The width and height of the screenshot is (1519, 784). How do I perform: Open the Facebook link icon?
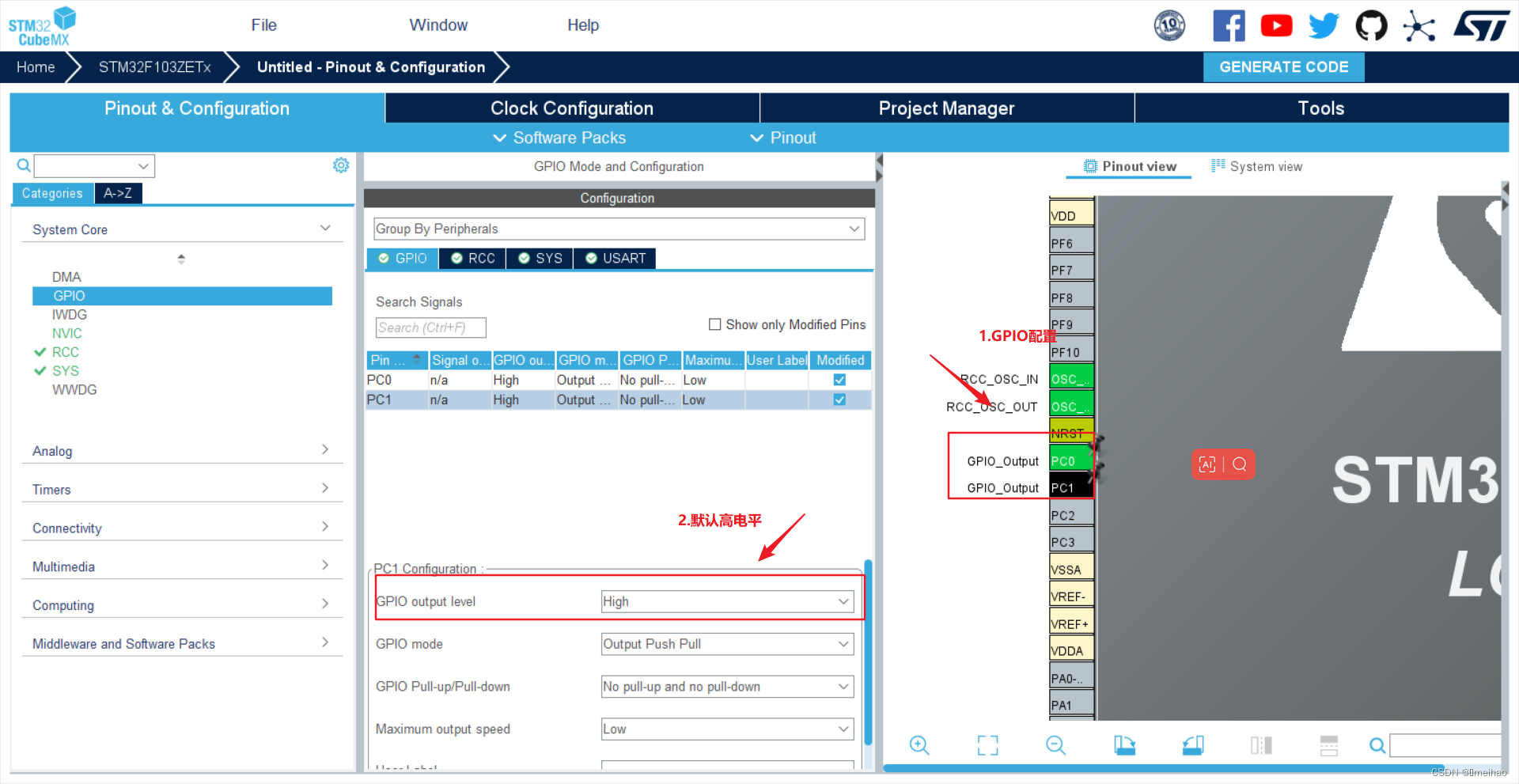point(1229,25)
